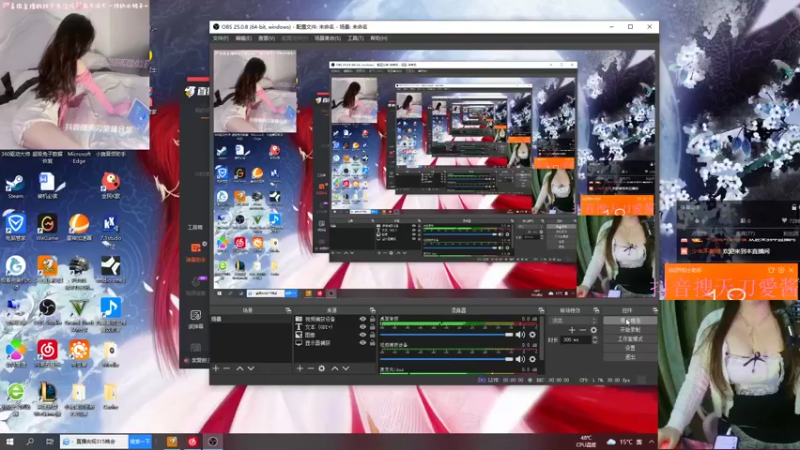Show hidden system tray icons chevron
Image resolution: width=800 pixels, height=450 pixels.
coord(652,442)
